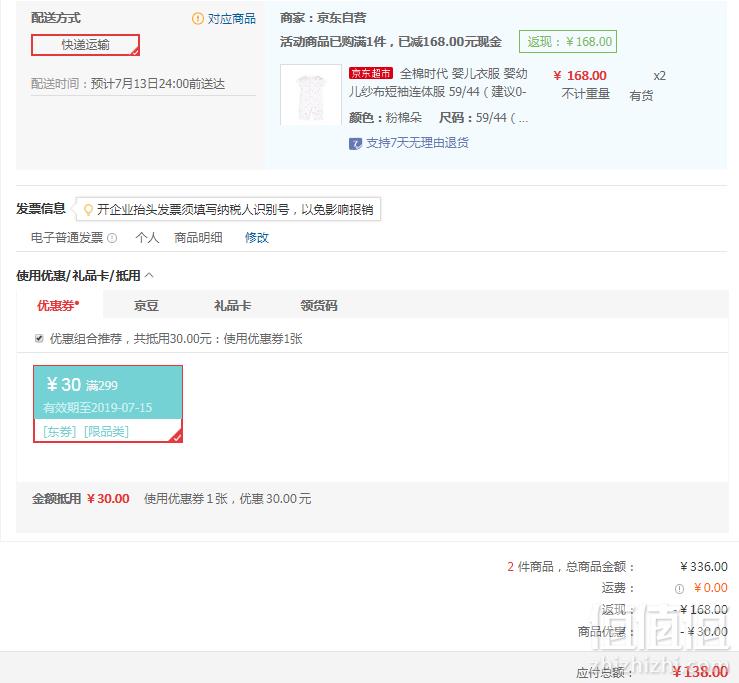This screenshot has height=683, width=739.
Task: Open the 全棉时代 婴儿衣服 product title
Action: (x=438, y=82)
